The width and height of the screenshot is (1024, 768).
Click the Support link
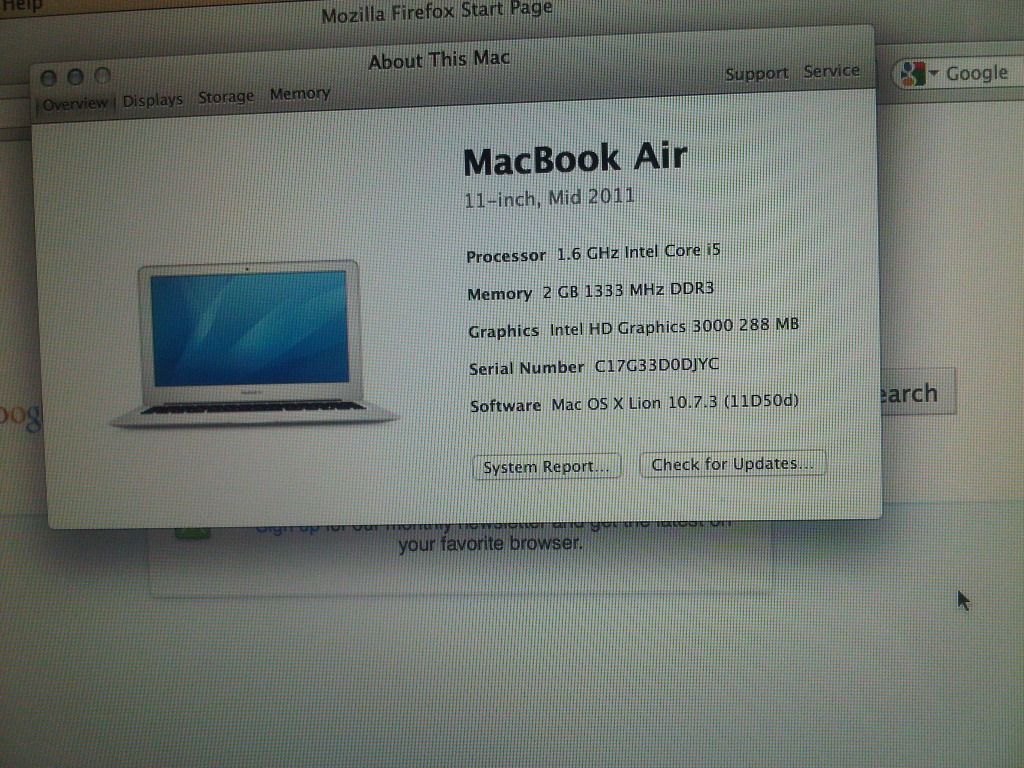pos(756,74)
